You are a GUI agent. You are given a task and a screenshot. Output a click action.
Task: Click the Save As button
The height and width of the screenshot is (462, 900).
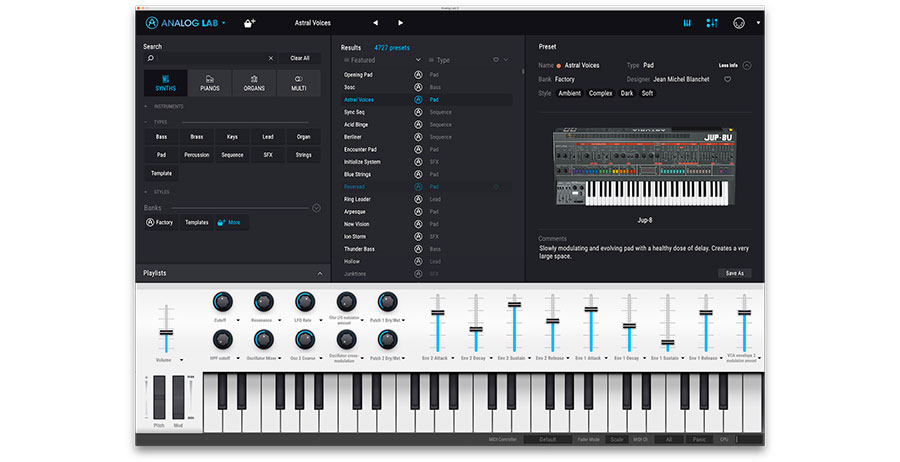pyautogui.click(x=734, y=273)
